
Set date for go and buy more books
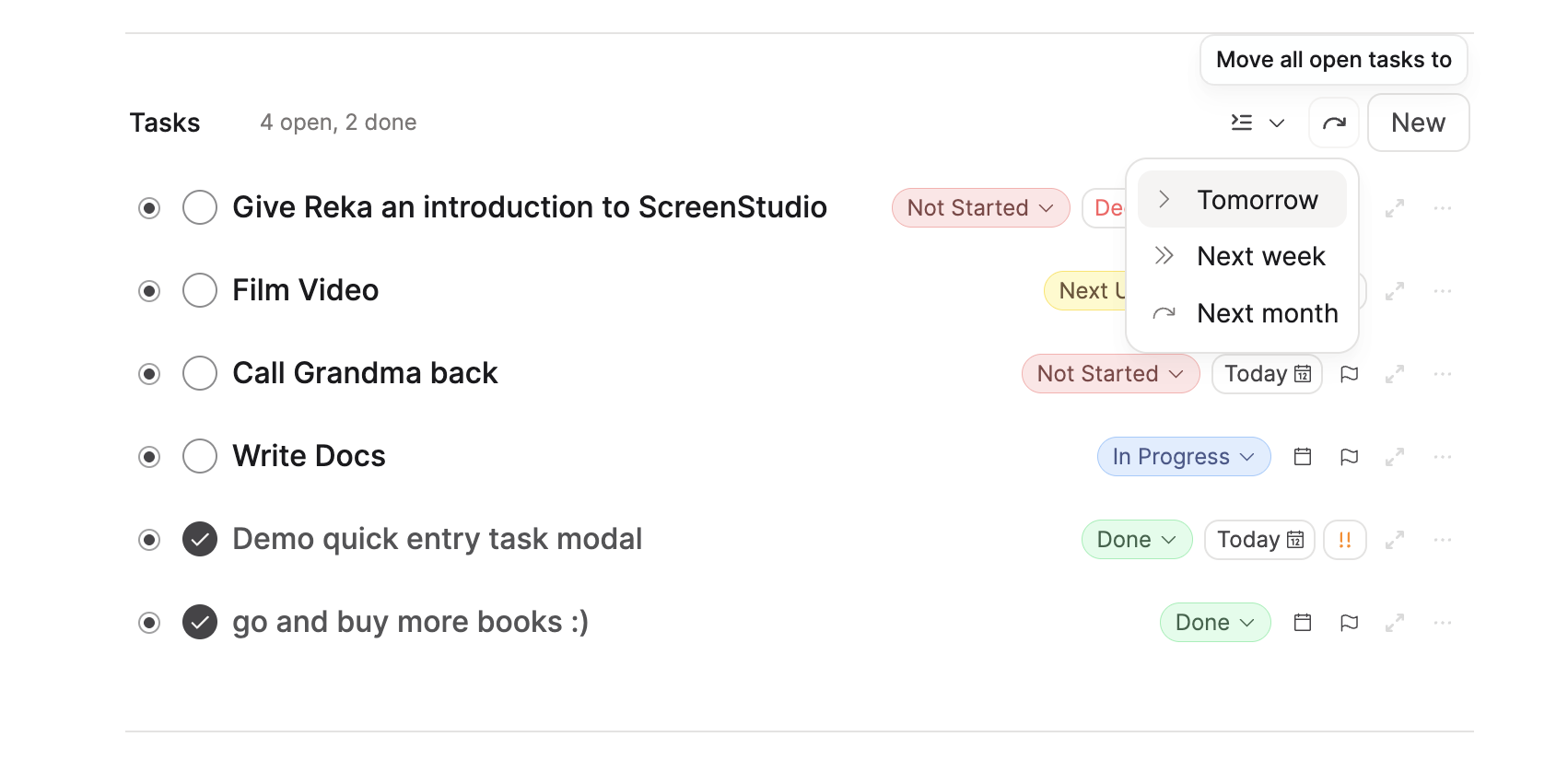pyautogui.click(x=1302, y=623)
